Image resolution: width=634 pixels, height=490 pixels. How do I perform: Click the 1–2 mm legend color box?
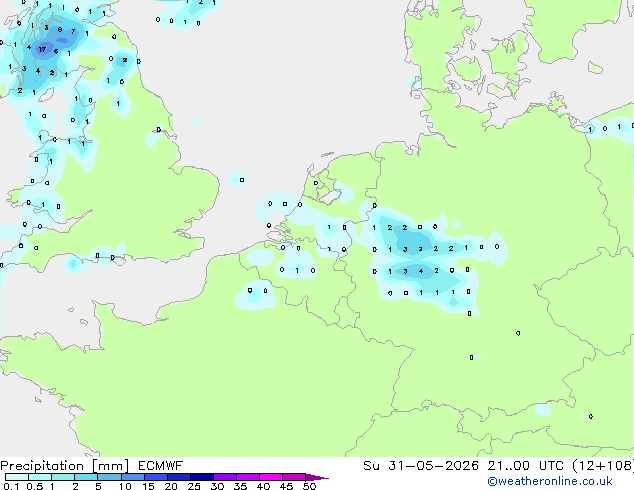coord(63,477)
